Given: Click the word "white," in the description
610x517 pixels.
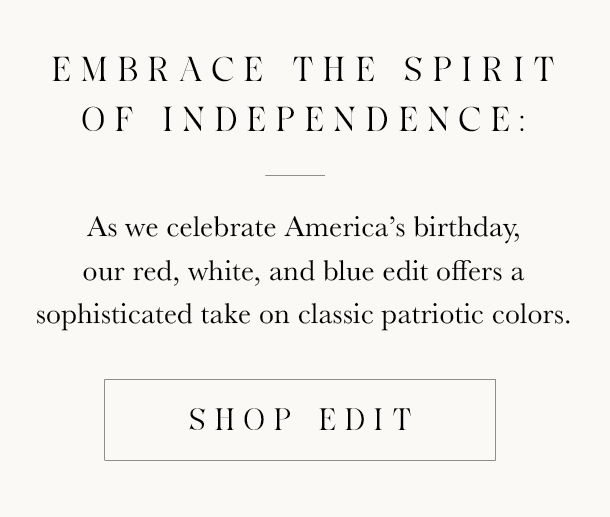Looking at the screenshot, I should pos(224,272).
